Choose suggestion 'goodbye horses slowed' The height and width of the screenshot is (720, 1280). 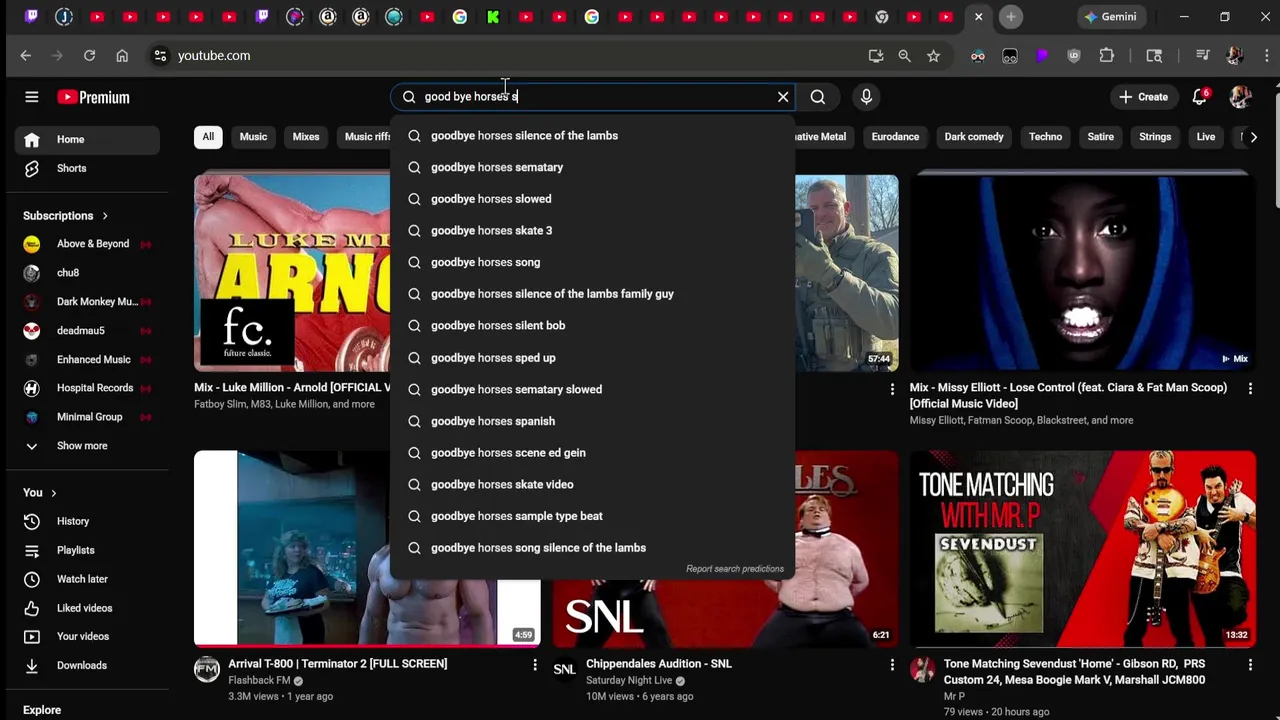(592, 199)
